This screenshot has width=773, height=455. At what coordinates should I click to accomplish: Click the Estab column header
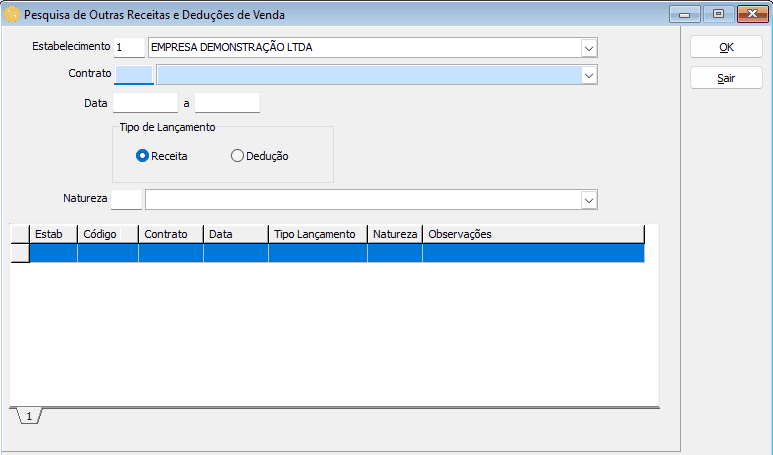tap(53, 234)
